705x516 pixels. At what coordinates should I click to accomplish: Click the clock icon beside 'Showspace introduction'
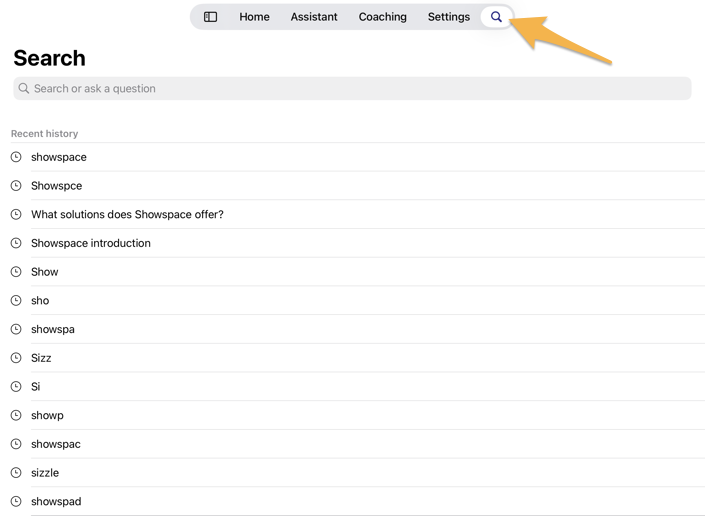[16, 243]
